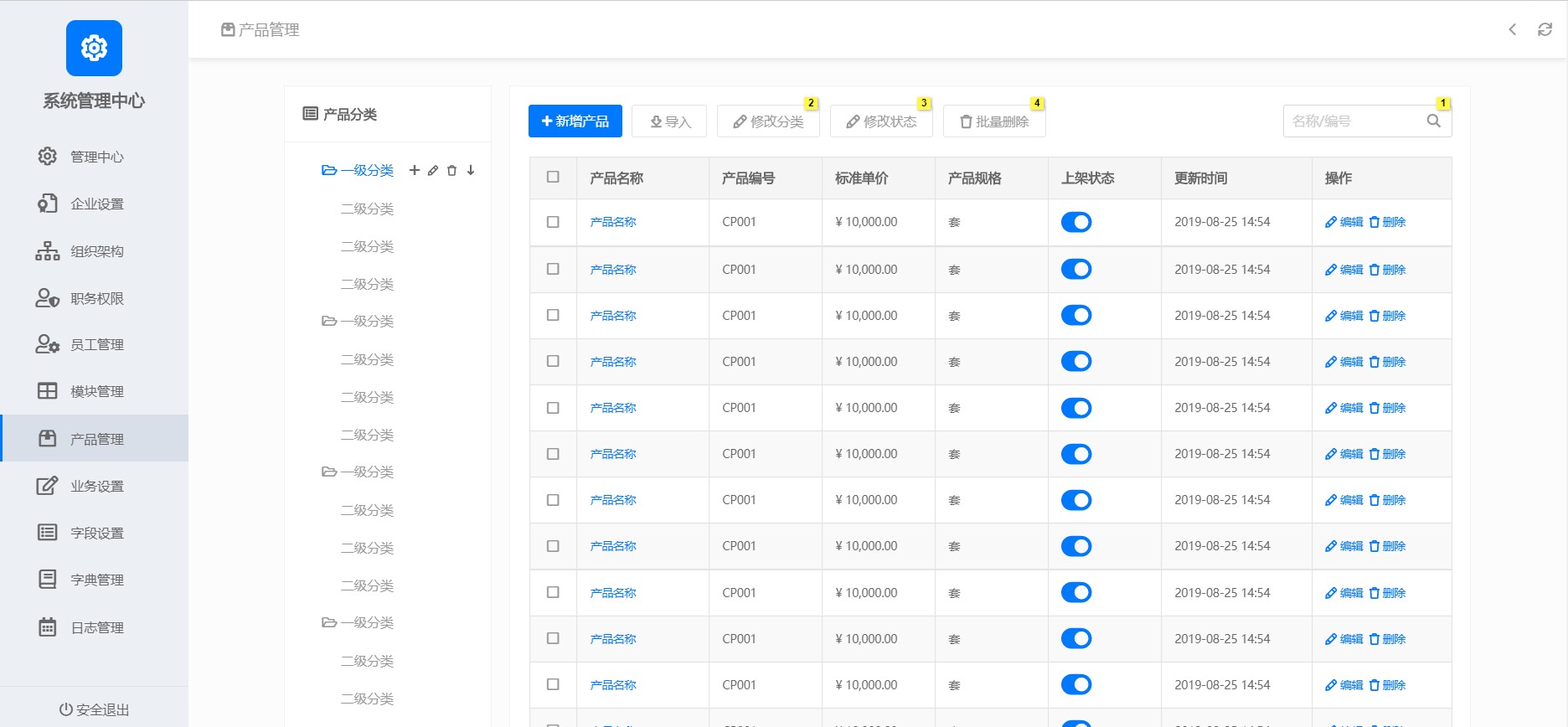Image resolution: width=1568 pixels, height=727 pixels.
Task: Click 删除 in the third product row
Action: coord(1387,316)
